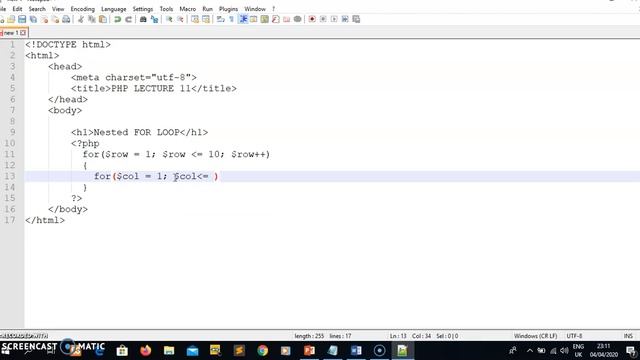Open the user defined language icon
Image resolution: width=640 pixels, height=360 pixels.
click(x=253, y=19)
